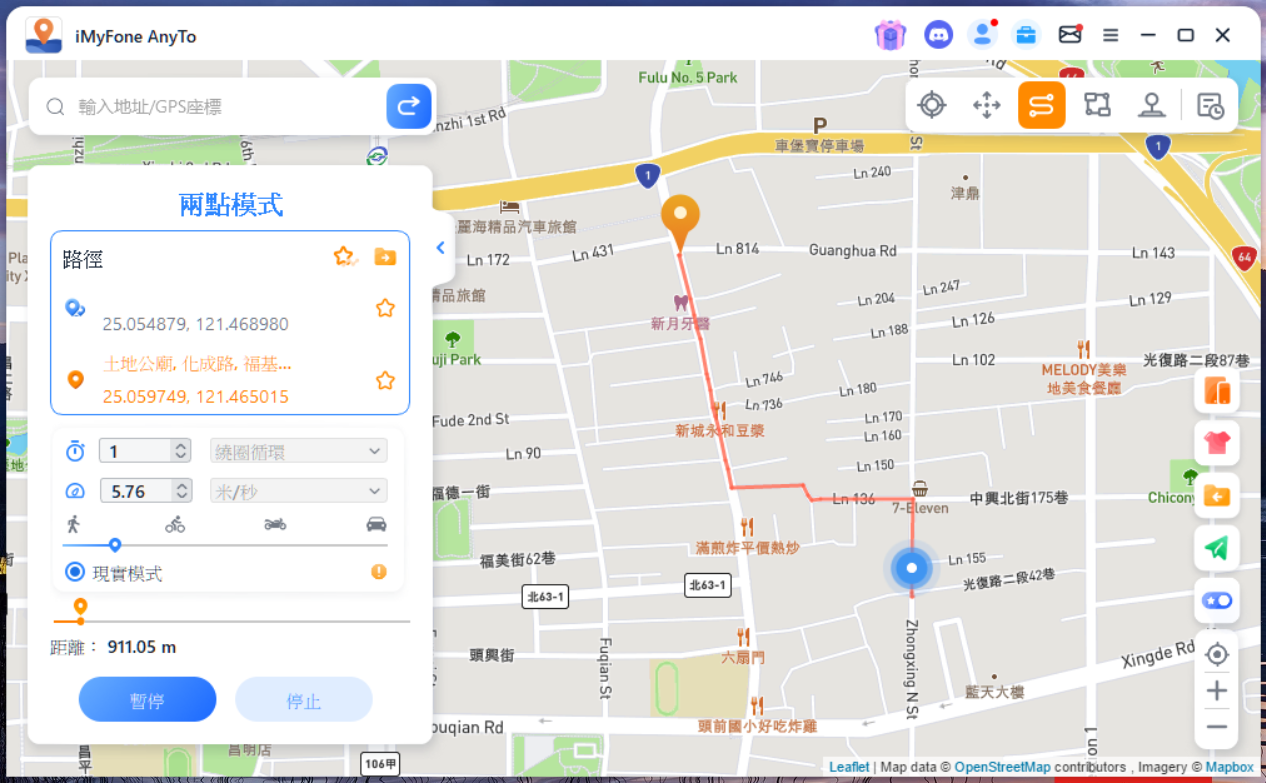The image size is (1266, 783).
Task: Click the paper plane icon on right sidebar
Action: coord(1216,547)
